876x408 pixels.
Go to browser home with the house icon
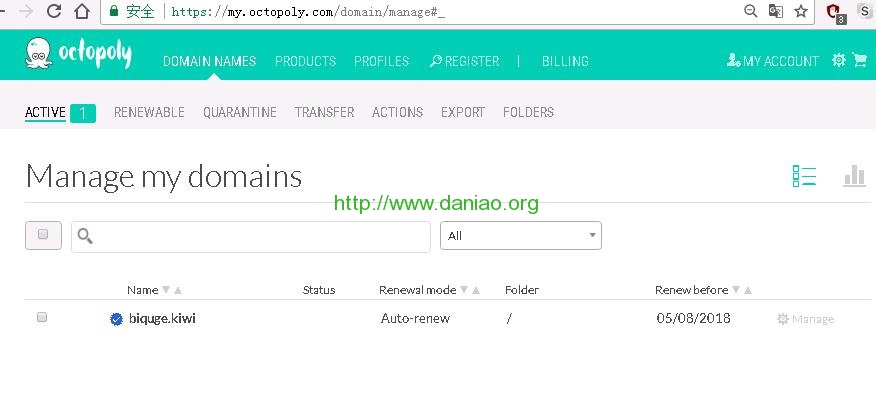(x=82, y=11)
